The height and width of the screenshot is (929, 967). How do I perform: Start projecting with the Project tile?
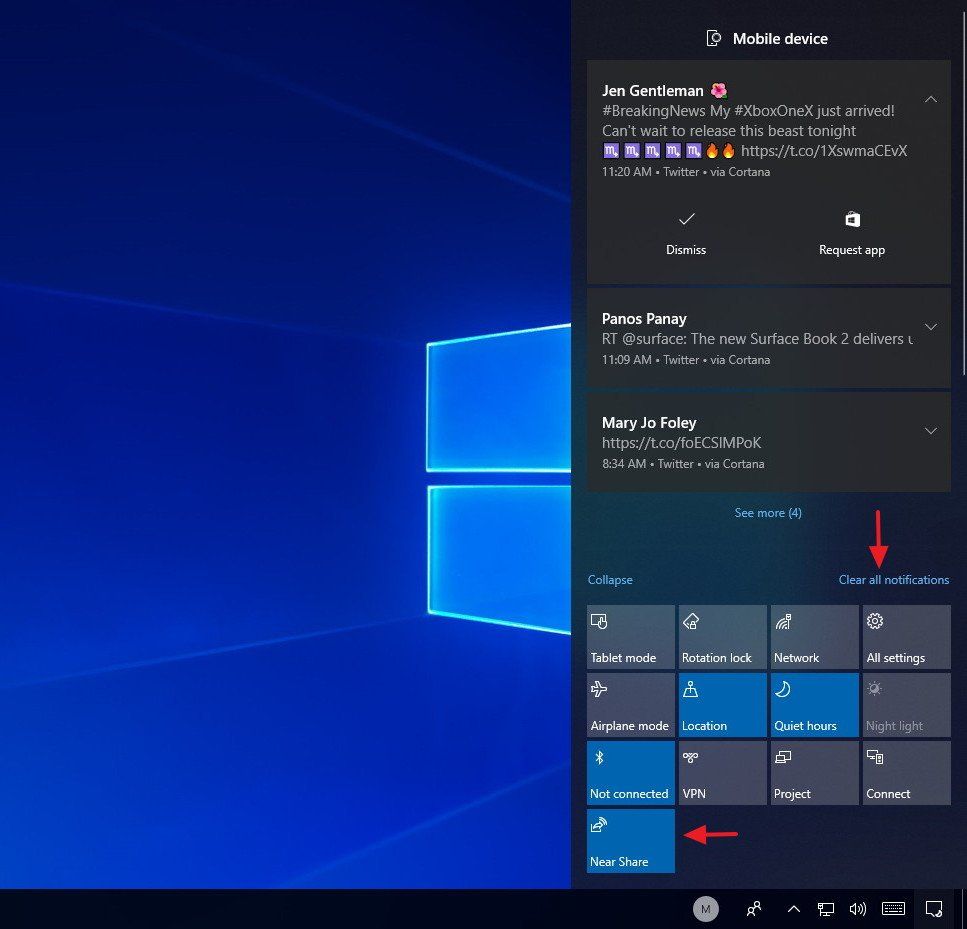point(813,772)
